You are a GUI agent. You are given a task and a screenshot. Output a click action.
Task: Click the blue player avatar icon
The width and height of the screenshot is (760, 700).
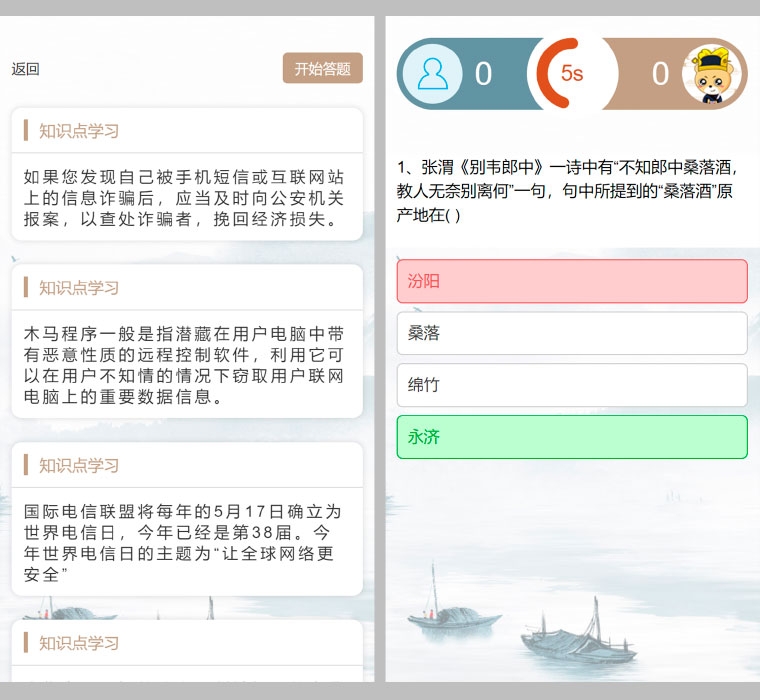click(x=432, y=73)
